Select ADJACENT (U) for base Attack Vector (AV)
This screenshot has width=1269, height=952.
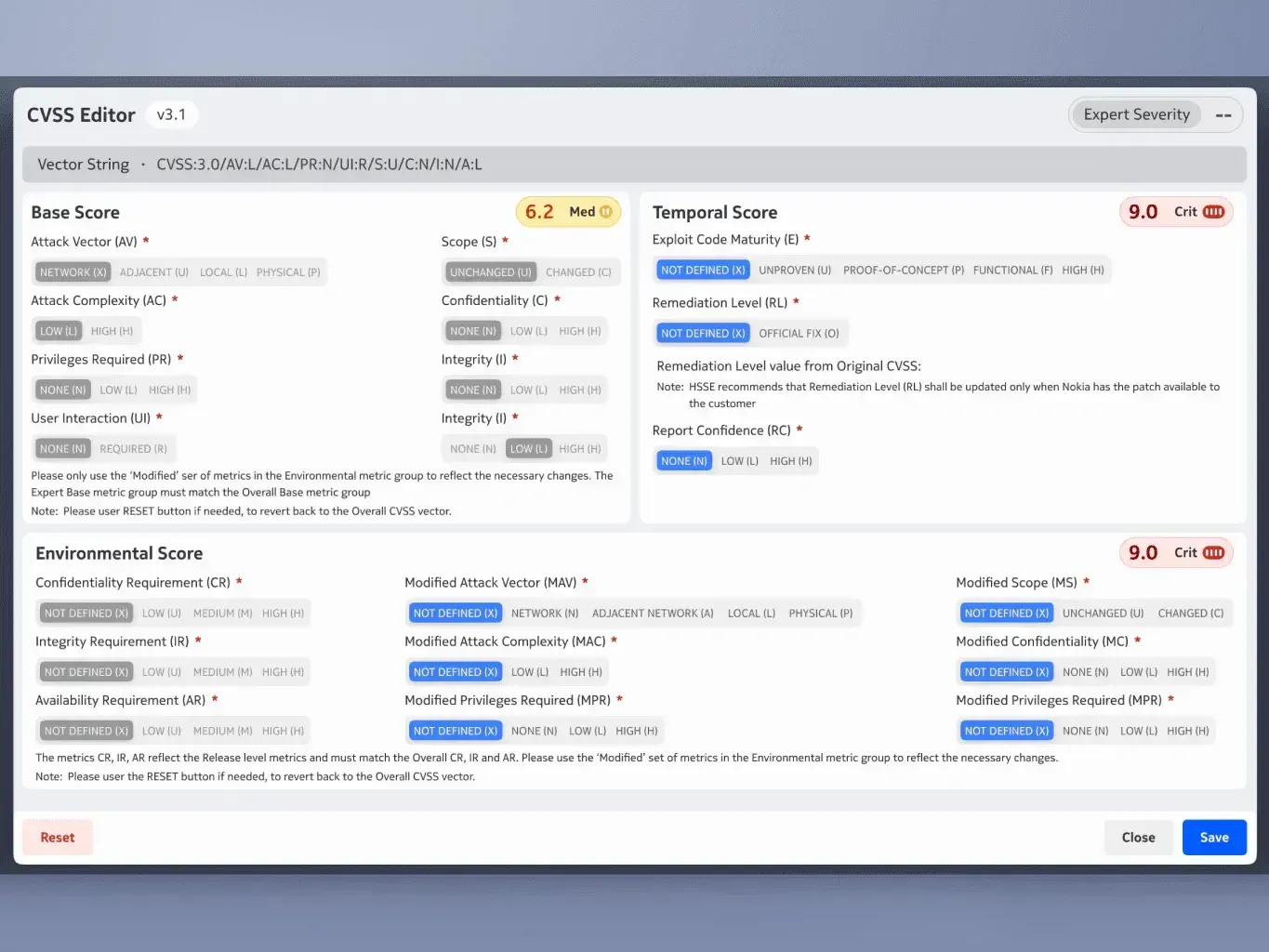point(154,272)
